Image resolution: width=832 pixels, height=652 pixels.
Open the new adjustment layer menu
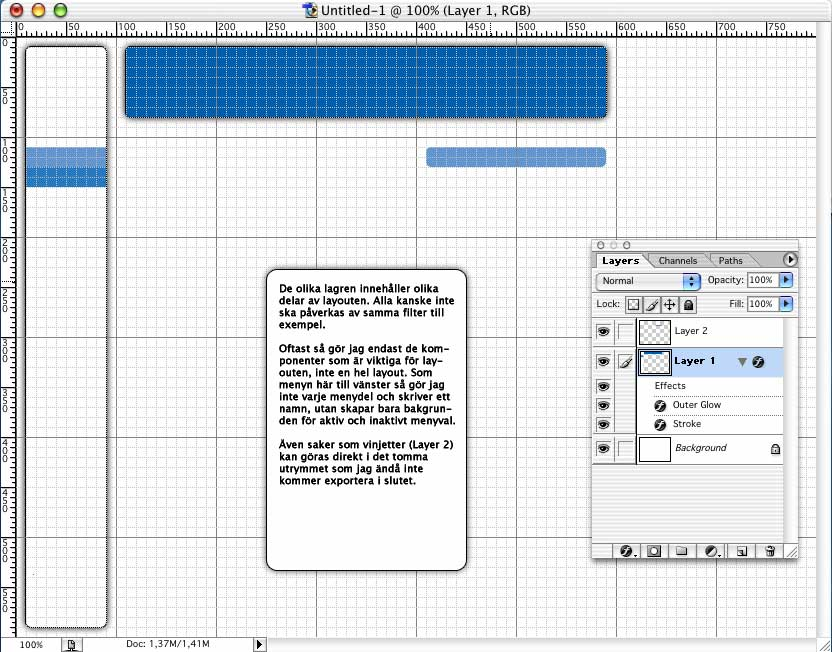point(712,550)
